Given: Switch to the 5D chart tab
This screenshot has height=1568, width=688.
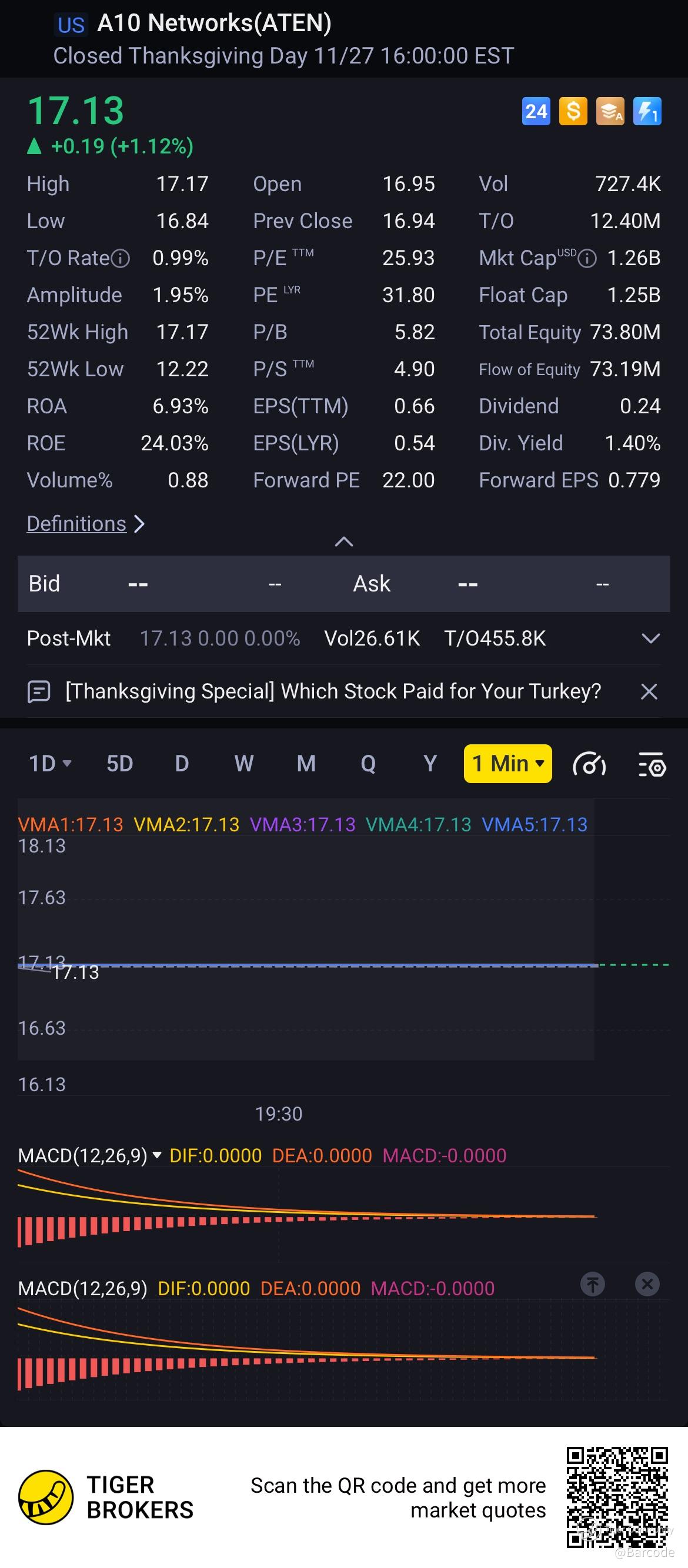Looking at the screenshot, I should point(119,763).
